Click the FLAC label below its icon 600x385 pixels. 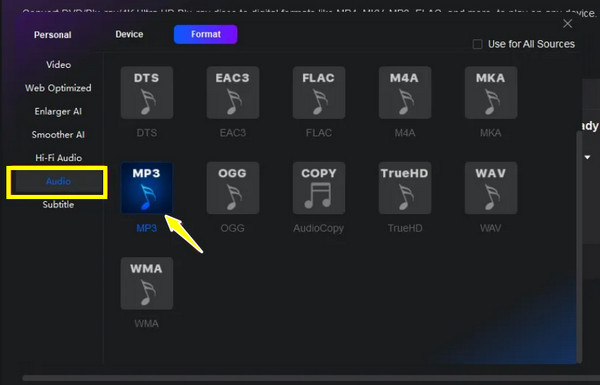(319, 133)
